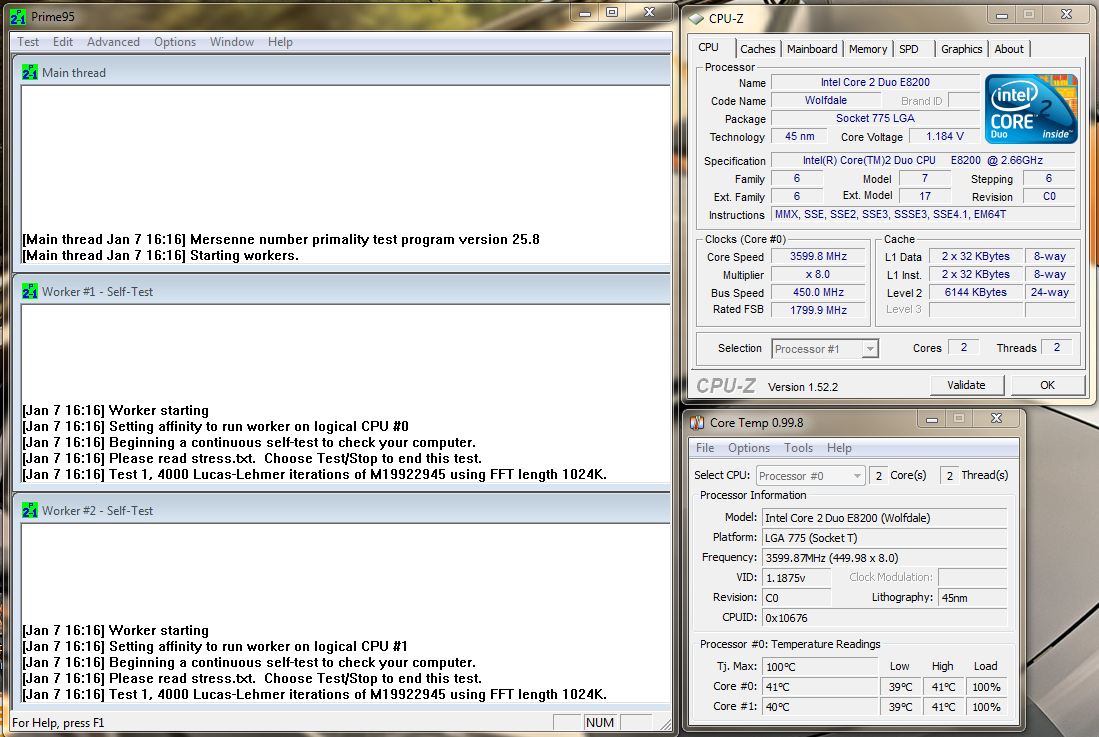Click the CPU-Z title bar icon

[695, 18]
